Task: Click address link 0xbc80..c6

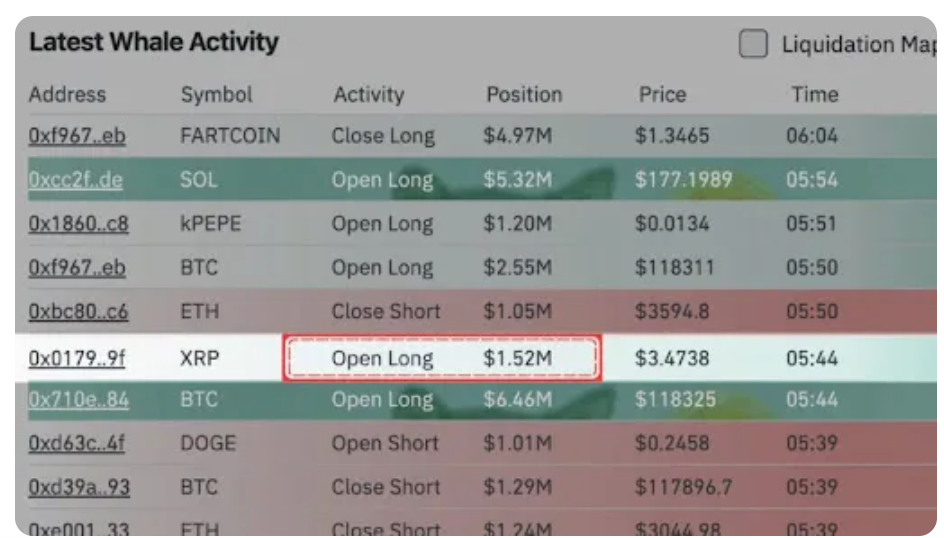Action: pos(78,312)
